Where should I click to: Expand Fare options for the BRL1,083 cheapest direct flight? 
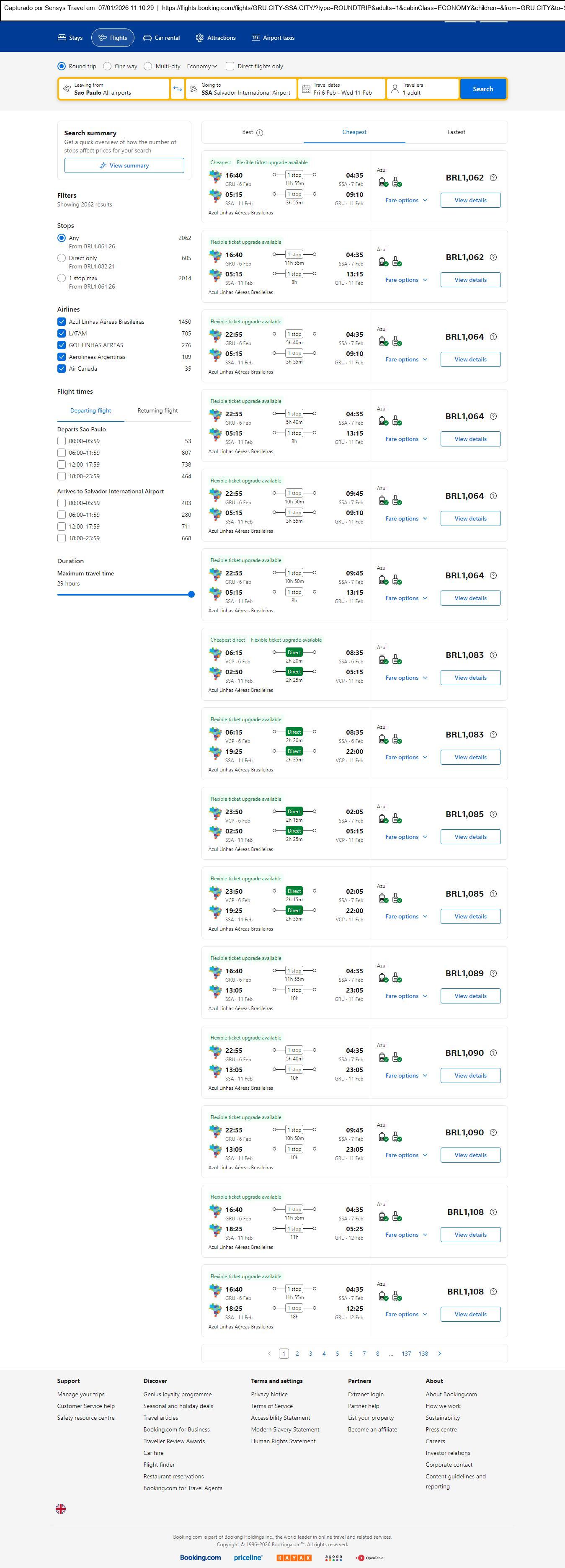click(x=406, y=678)
